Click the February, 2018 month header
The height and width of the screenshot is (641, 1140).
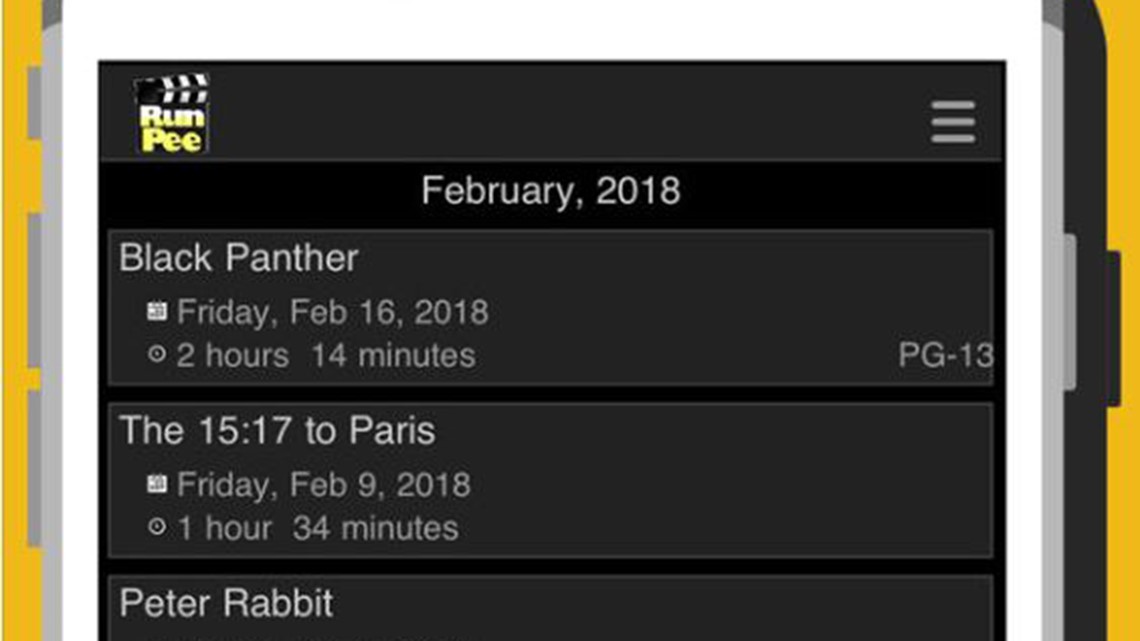551,191
